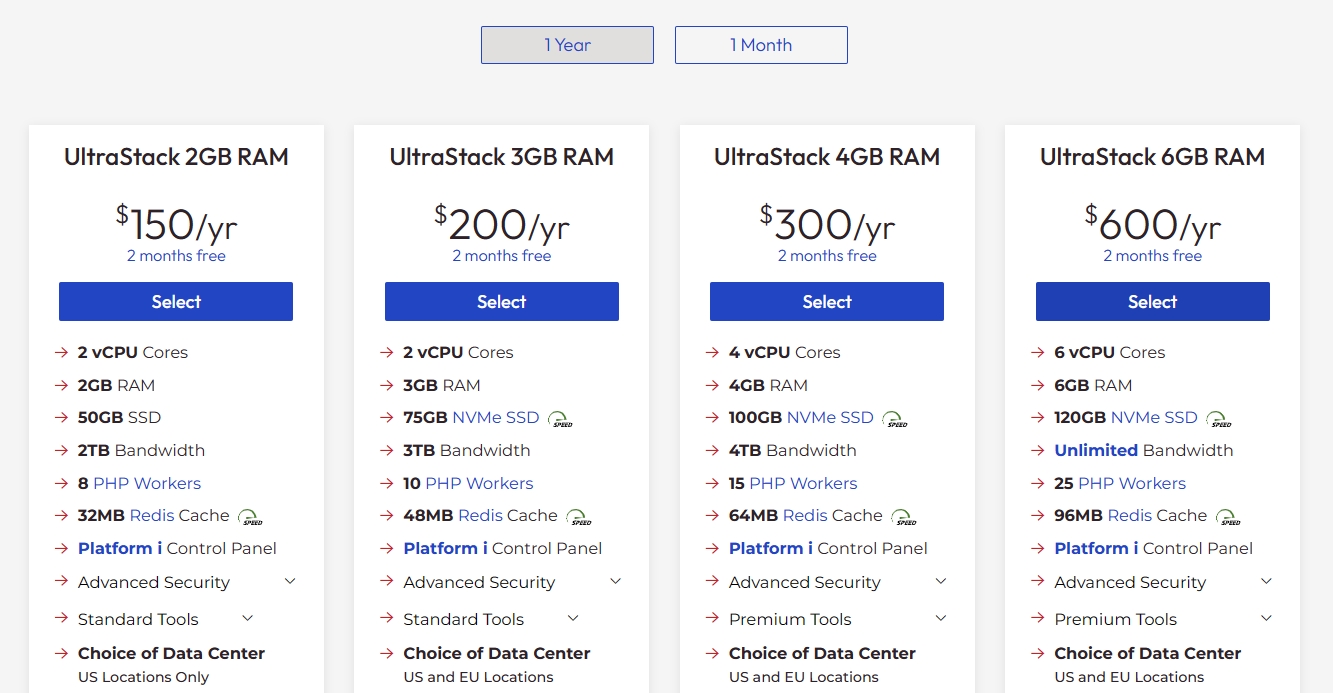The height and width of the screenshot is (693, 1333).
Task: Click speed icon next to 48MB Redis Cache
Action: coord(579,517)
